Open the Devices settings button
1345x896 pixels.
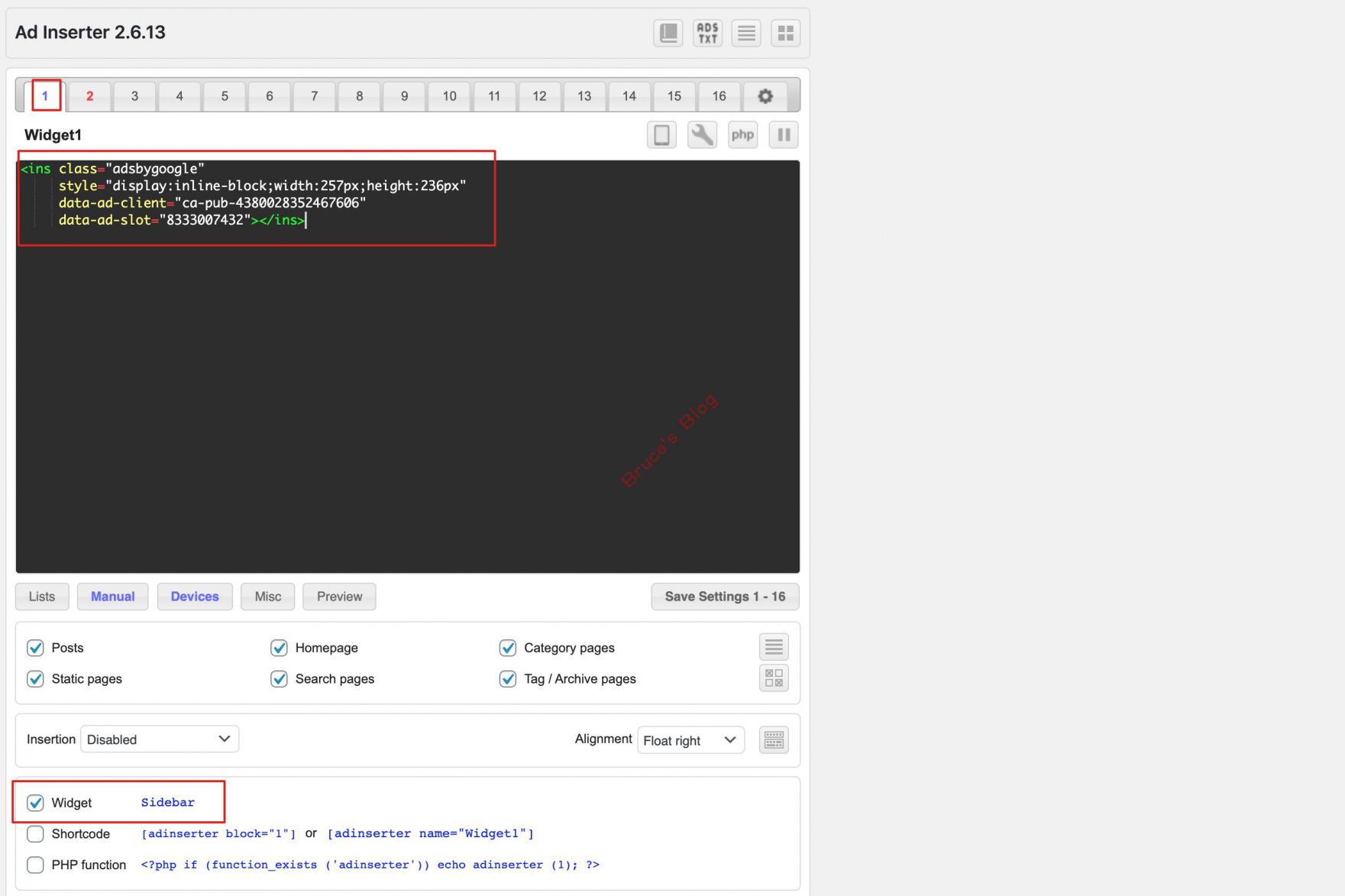pos(195,597)
